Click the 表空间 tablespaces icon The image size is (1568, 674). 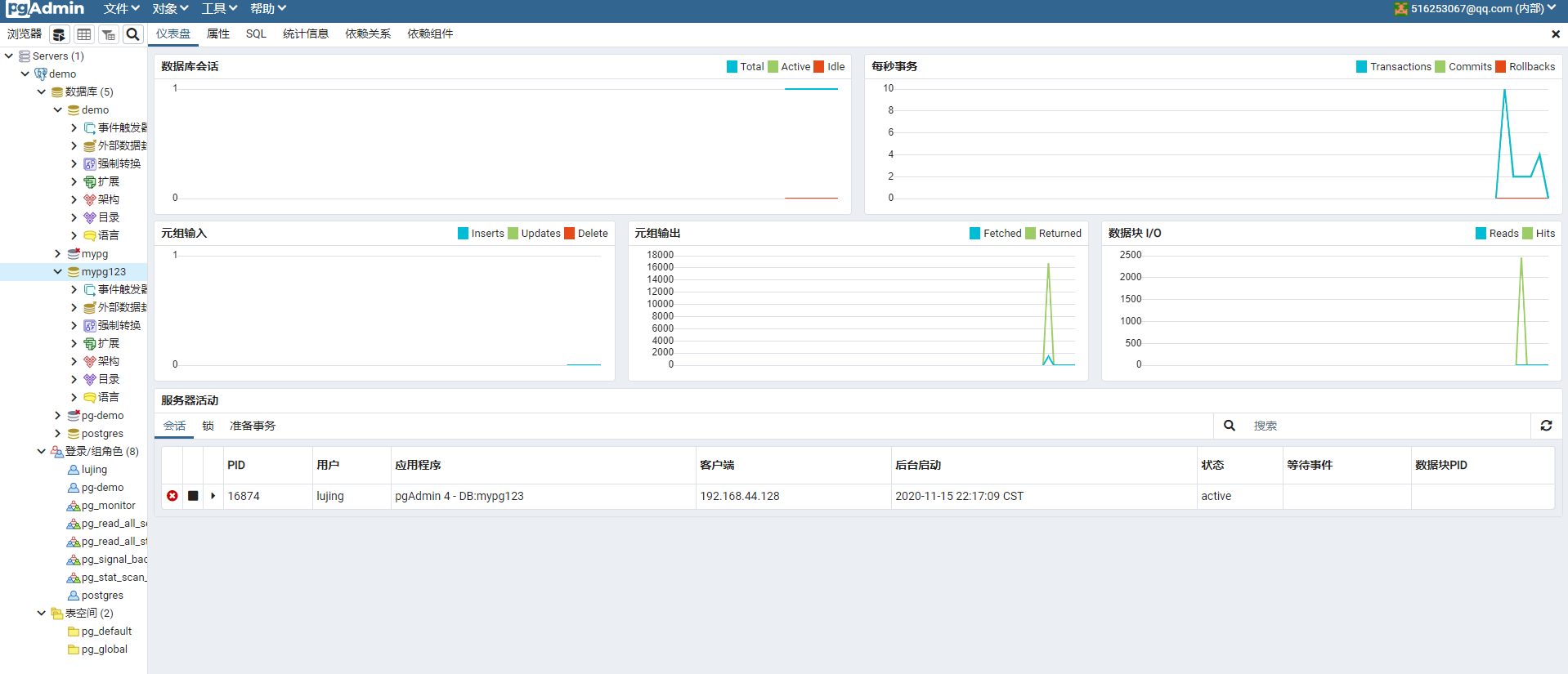point(57,614)
